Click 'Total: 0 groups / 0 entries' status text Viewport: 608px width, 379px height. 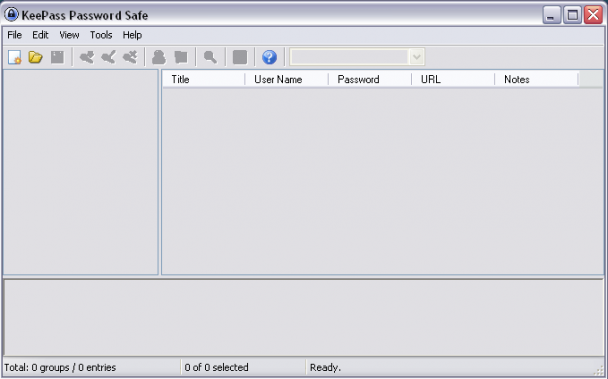[x=60, y=367]
